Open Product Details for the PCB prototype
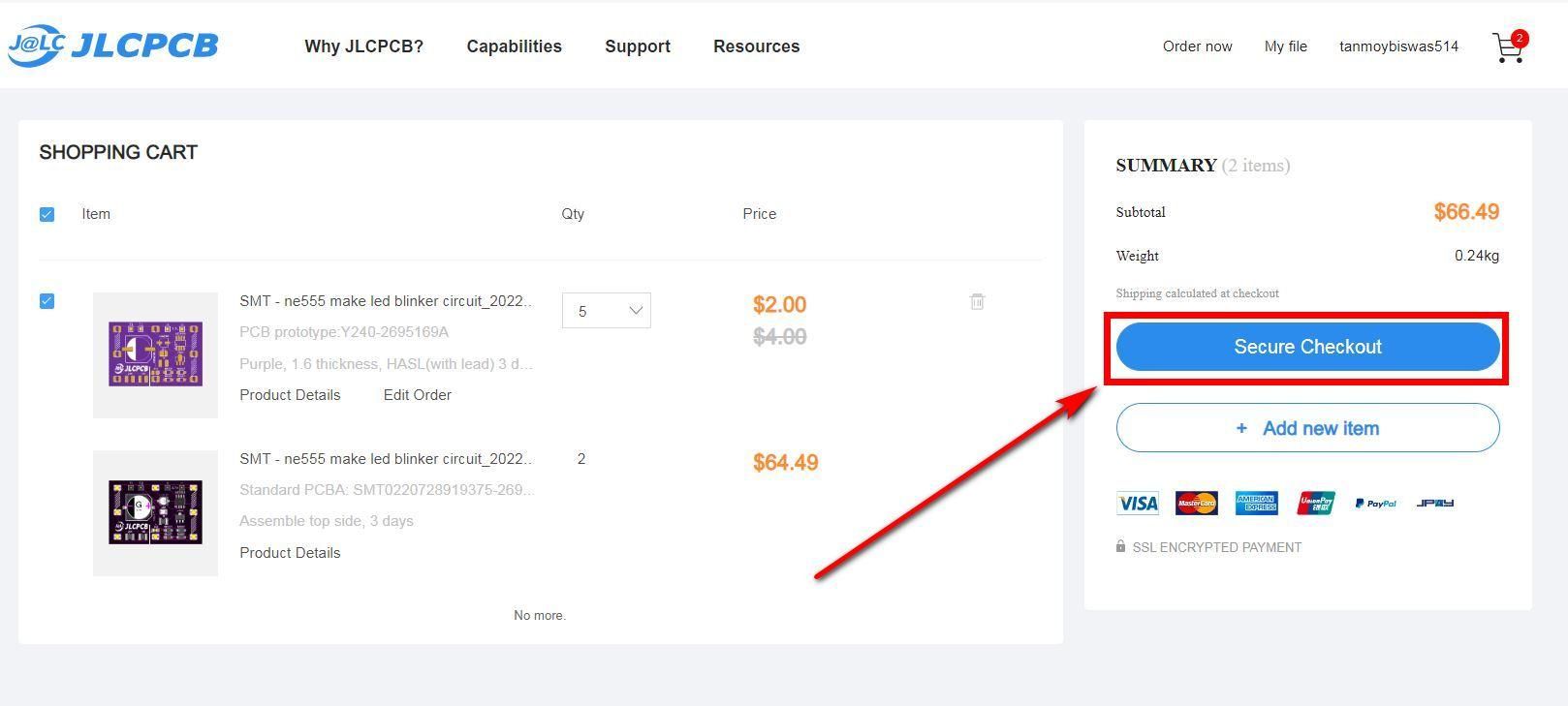Screen dimensions: 1568x706 (x=290, y=395)
